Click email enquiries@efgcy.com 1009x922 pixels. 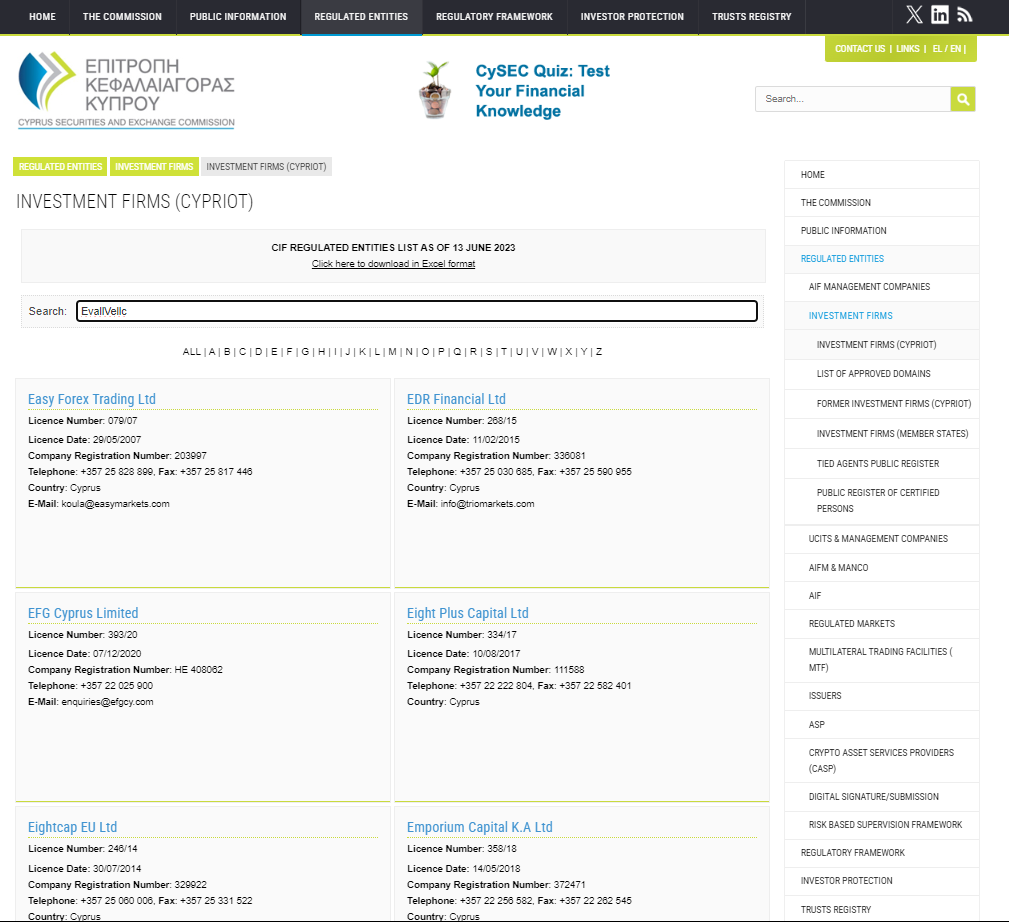tap(107, 702)
